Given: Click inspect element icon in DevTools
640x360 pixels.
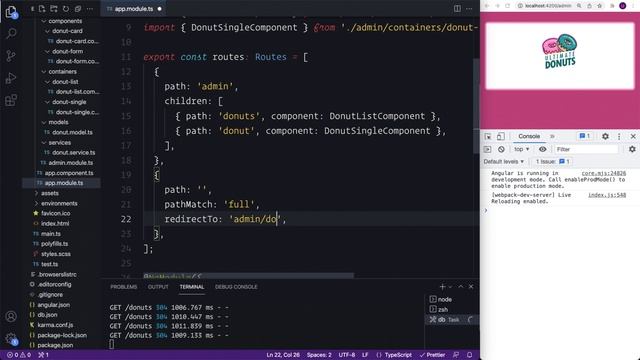Looking at the screenshot, I should tap(488, 136).
